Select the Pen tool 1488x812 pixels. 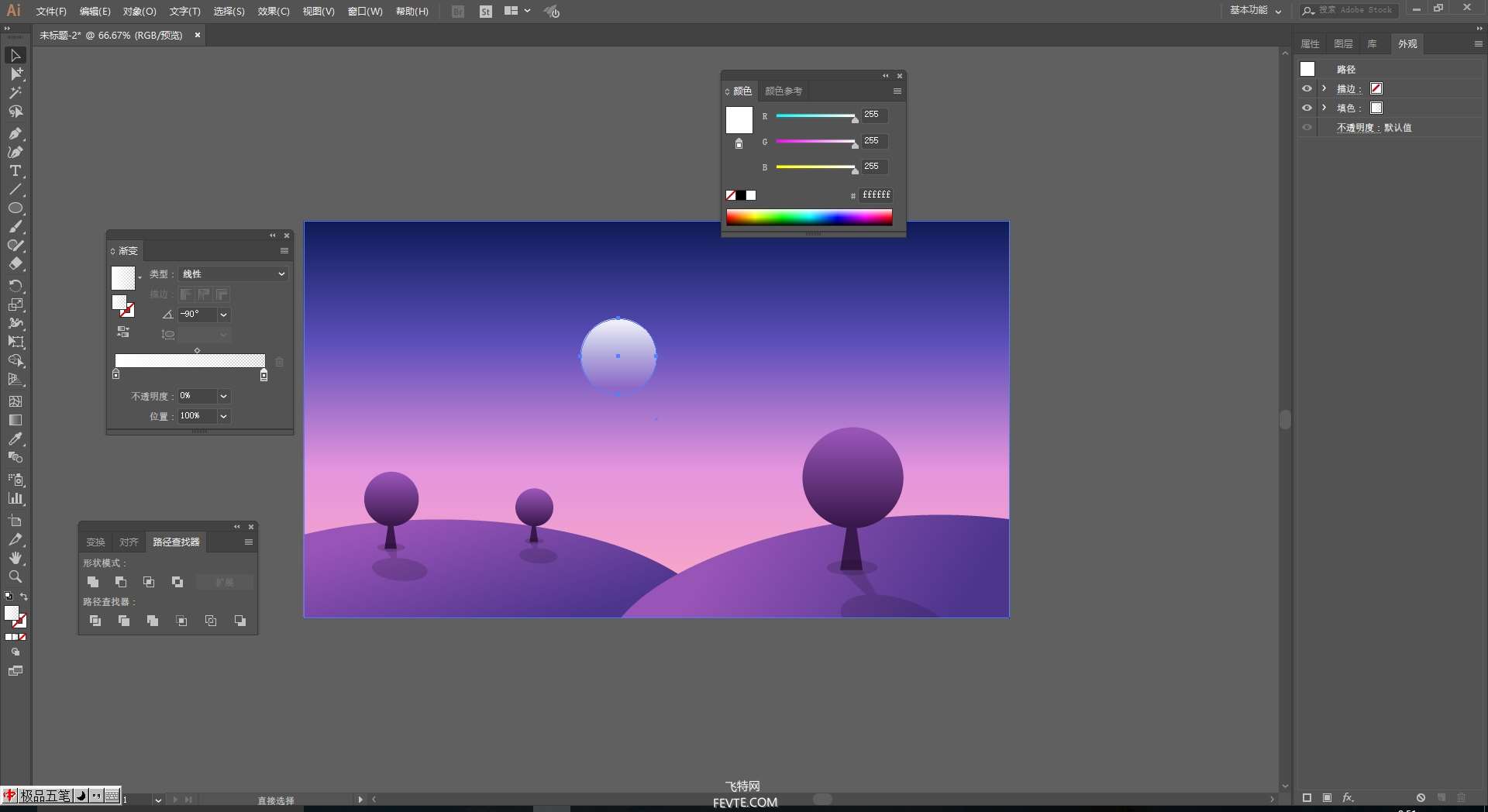point(15,133)
